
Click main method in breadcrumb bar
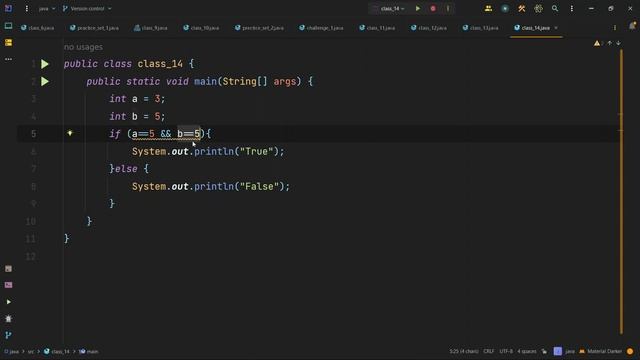click(89, 351)
